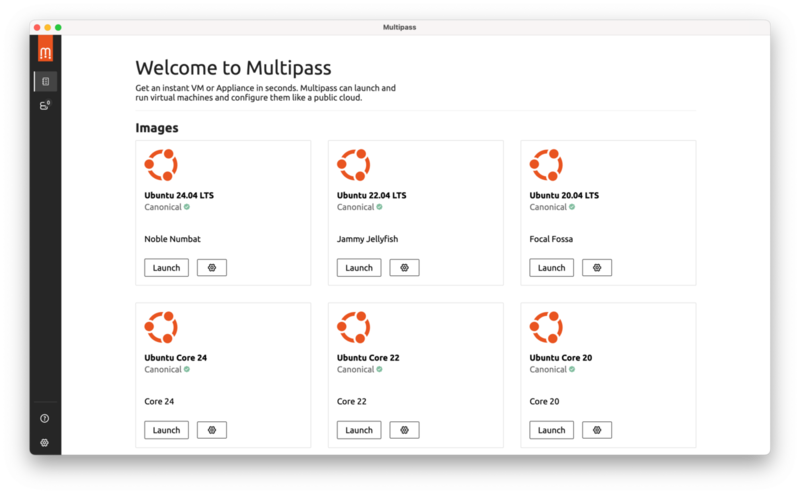Launch the Ubuntu Core 20 image

click(552, 430)
